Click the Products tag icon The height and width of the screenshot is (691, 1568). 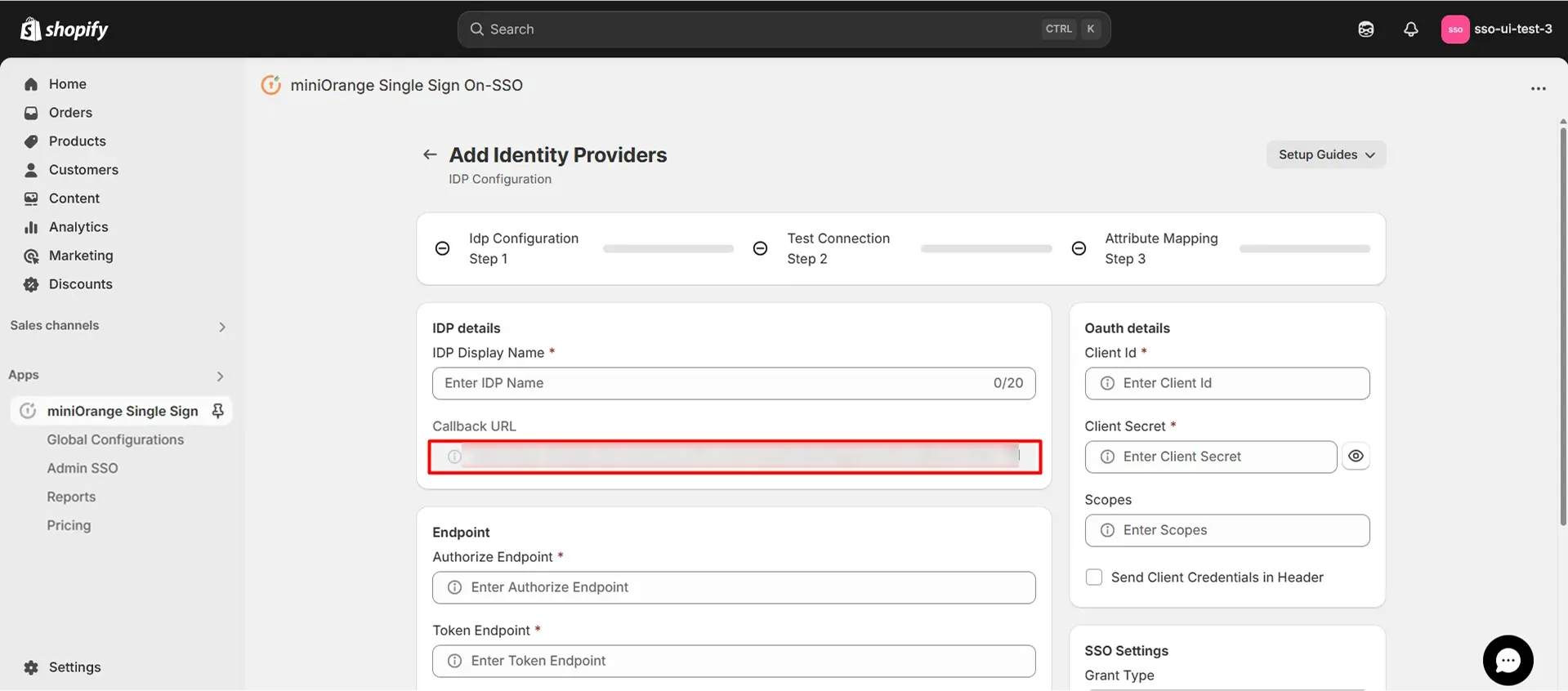[x=31, y=141]
